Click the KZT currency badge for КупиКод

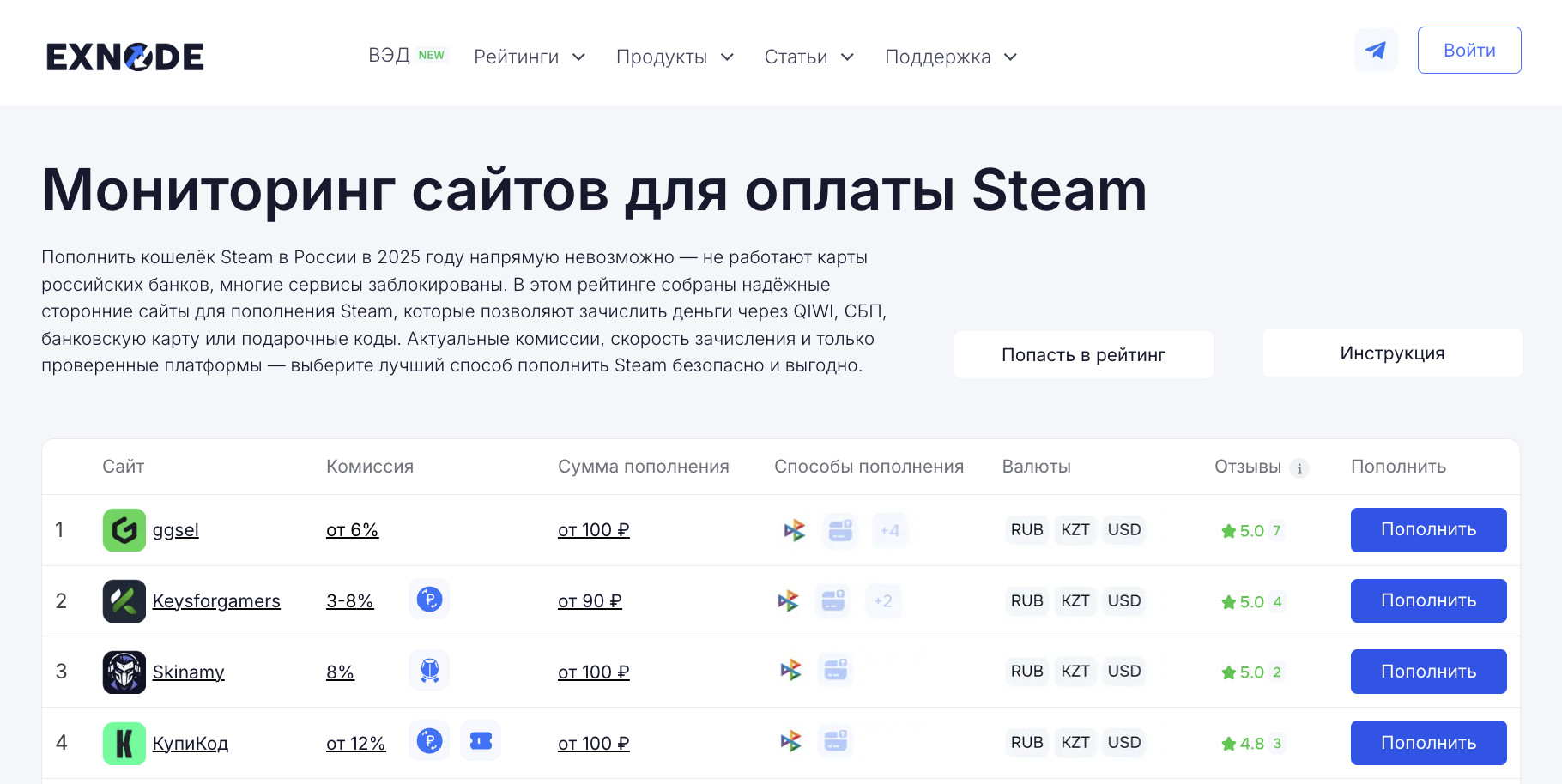1075,743
